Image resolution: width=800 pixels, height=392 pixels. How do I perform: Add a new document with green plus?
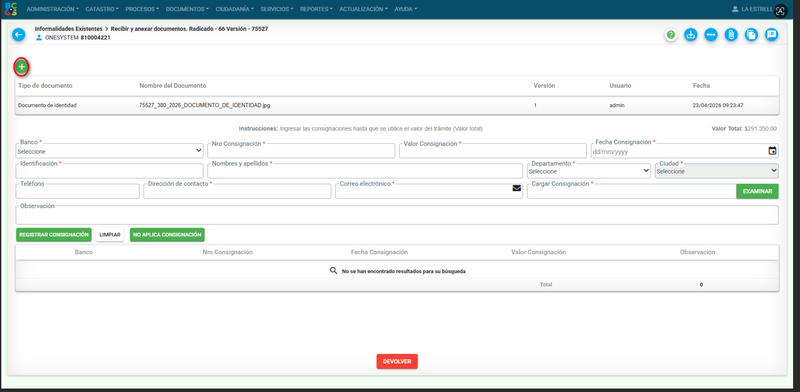click(x=21, y=67)
